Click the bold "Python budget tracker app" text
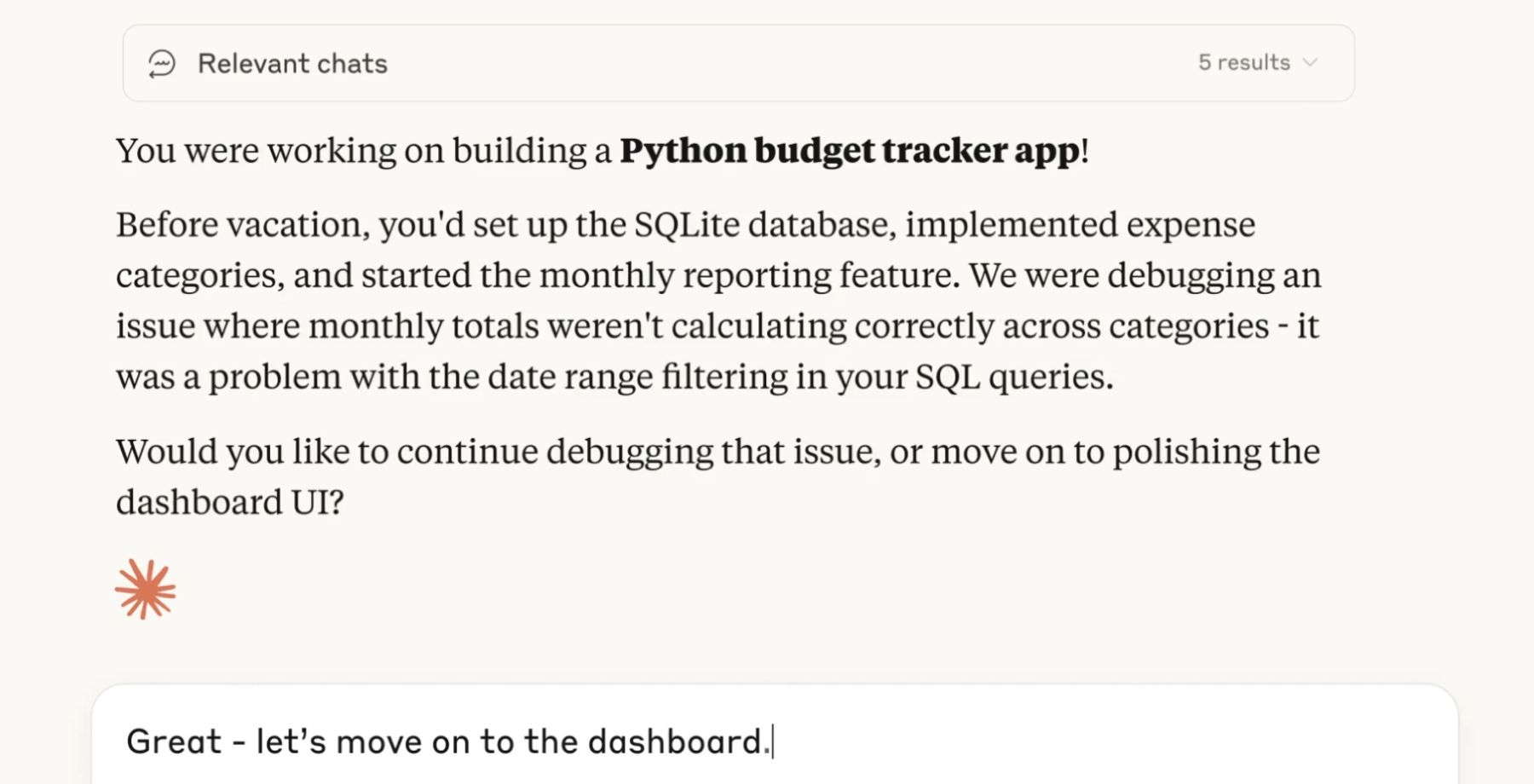Screen dimensions: 1534x784 click(x=850, y=151)
